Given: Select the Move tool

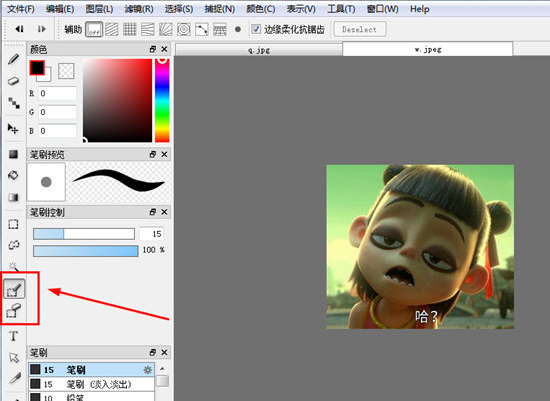Looking at the screenshot, I should [x=13, y=129].
